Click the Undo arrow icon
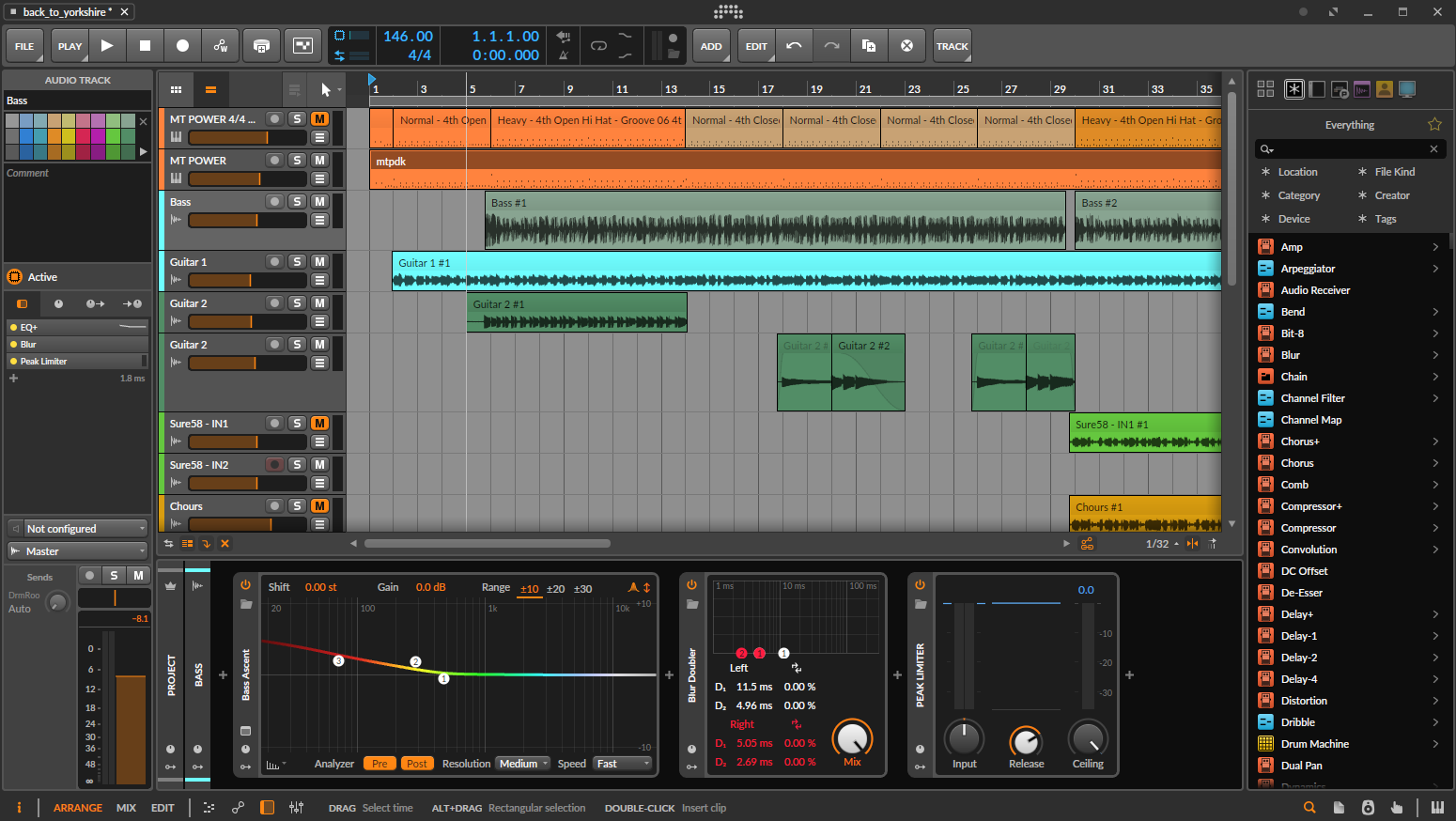The image size is (1456, 821). [x=794, y=45]
